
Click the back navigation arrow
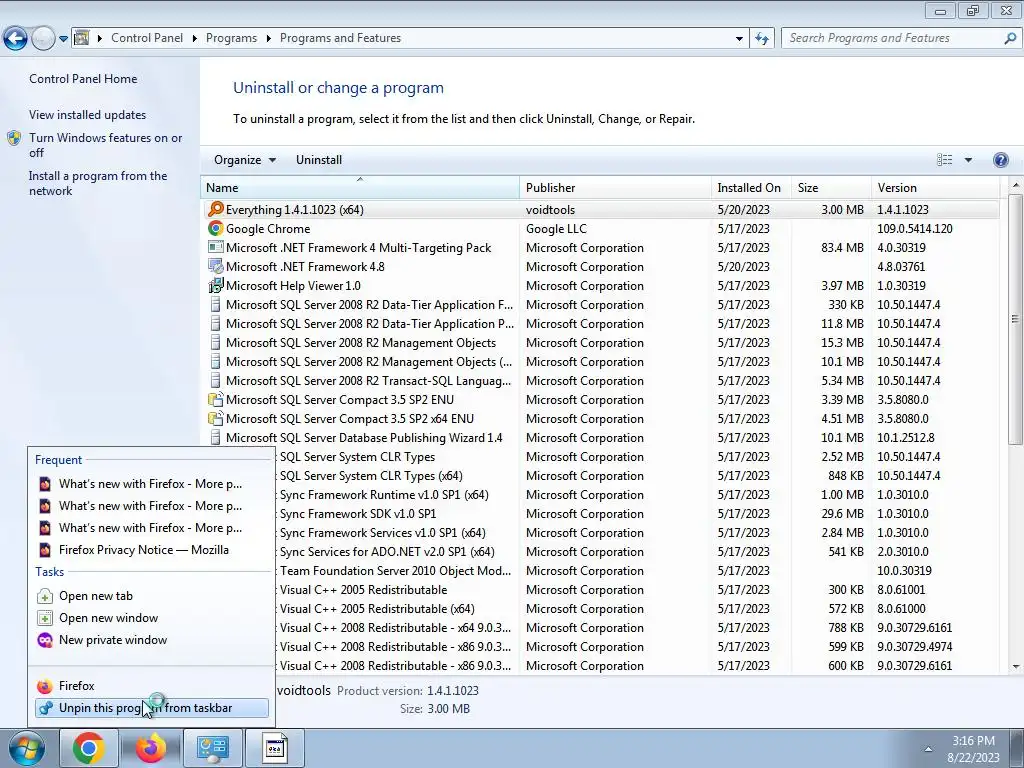click(16, 38)
